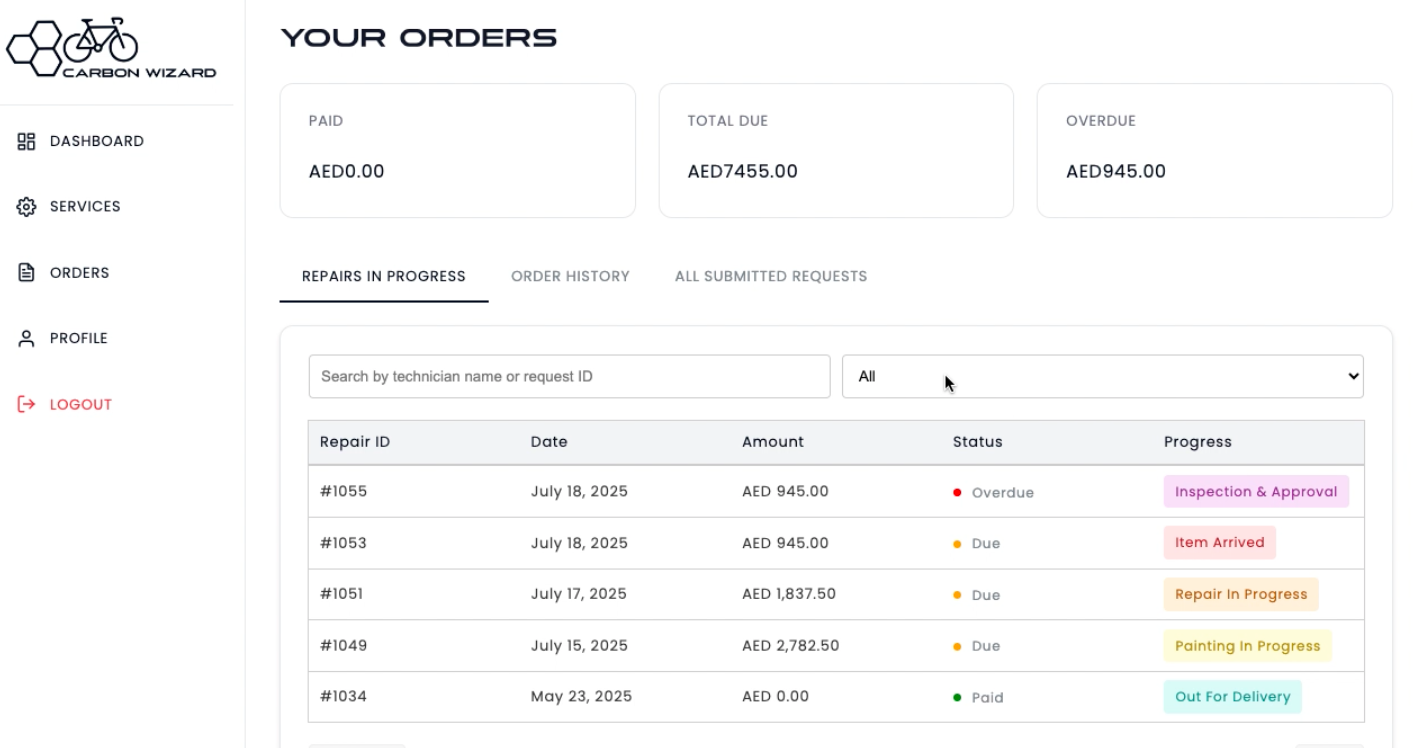Image resolution: width=1414 pixels, height=748 pixels.
Task: Select the Repairs In Progress tab
Action: 383,276
